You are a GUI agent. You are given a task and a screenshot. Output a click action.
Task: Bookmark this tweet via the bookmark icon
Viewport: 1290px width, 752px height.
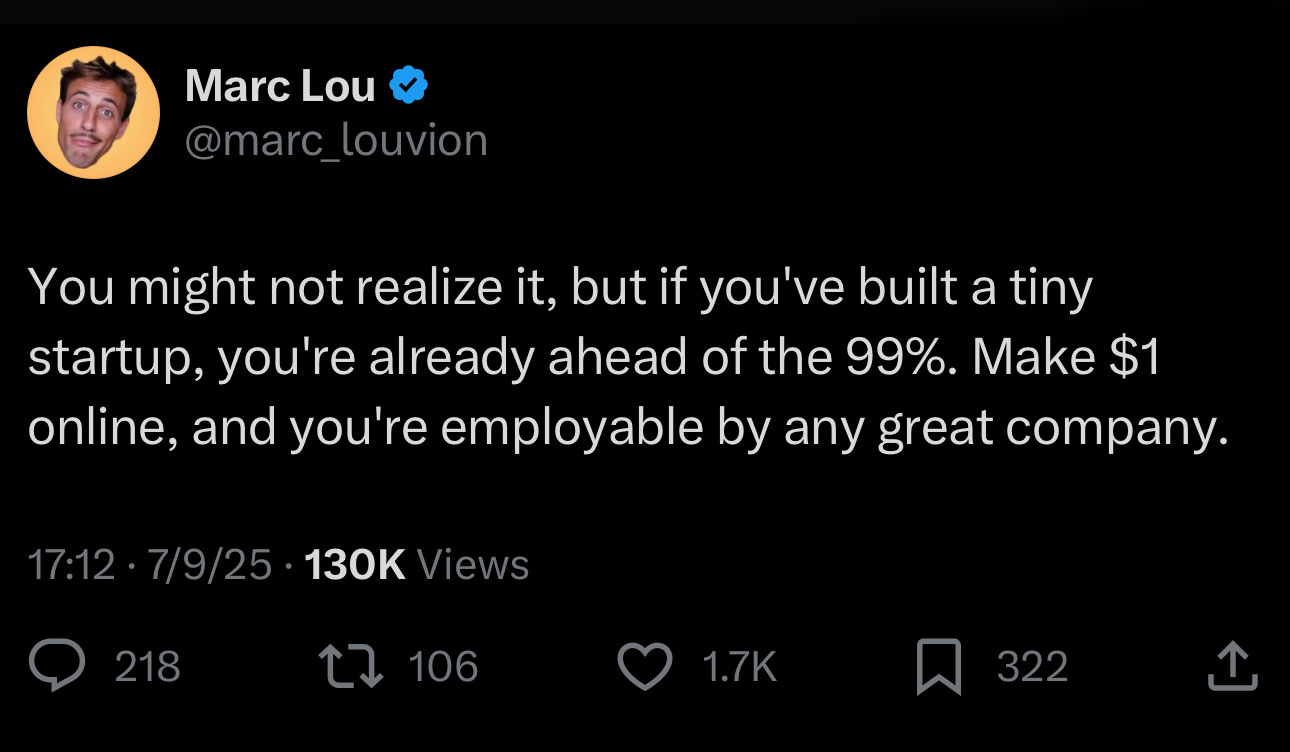tap(939, 667)
